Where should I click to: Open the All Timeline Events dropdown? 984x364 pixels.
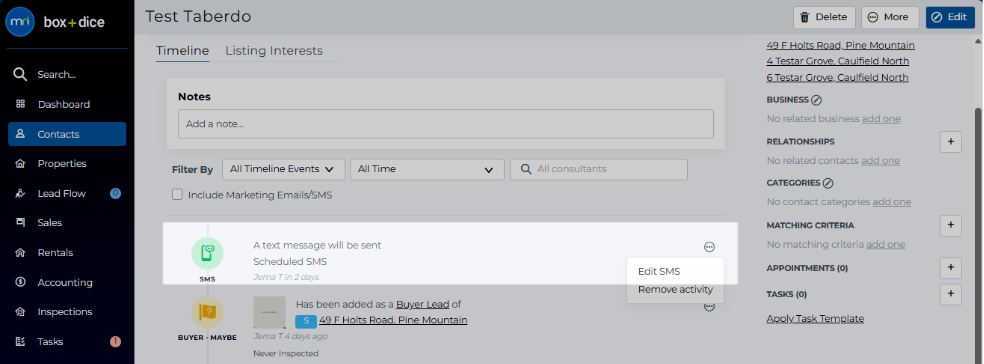pos(284,169)
